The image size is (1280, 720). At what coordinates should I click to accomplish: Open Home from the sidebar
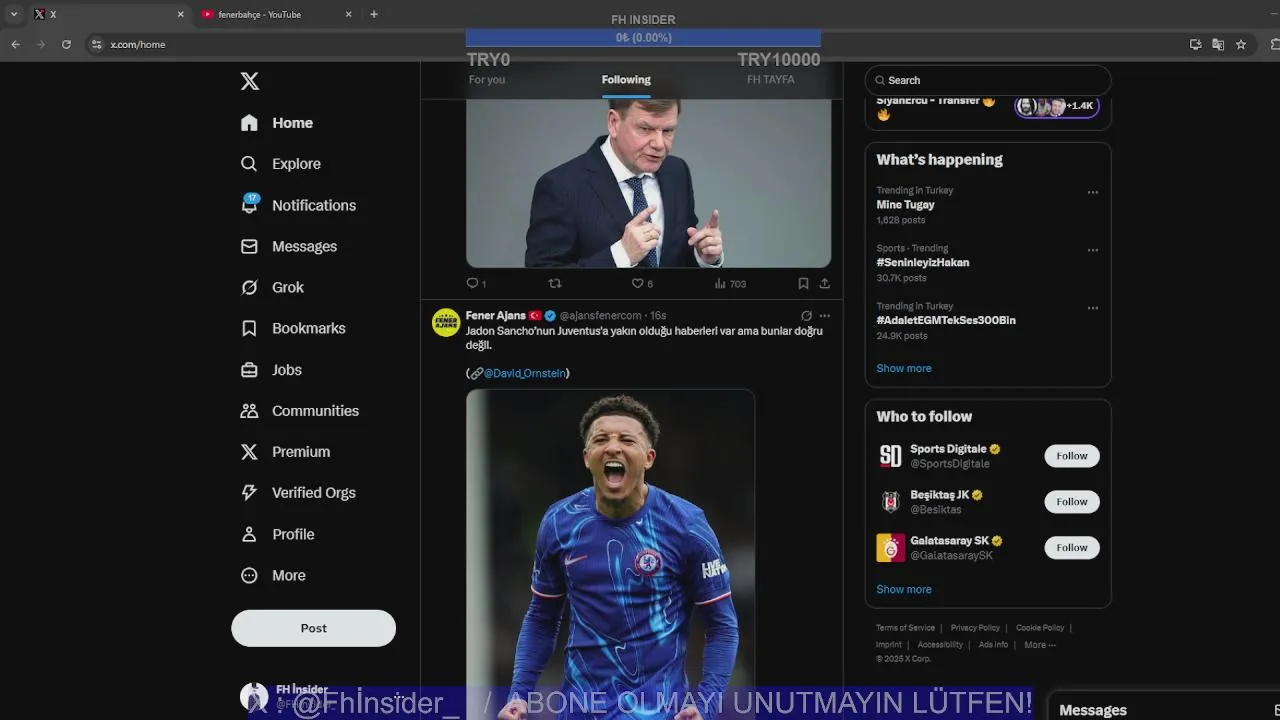[277, 123]
